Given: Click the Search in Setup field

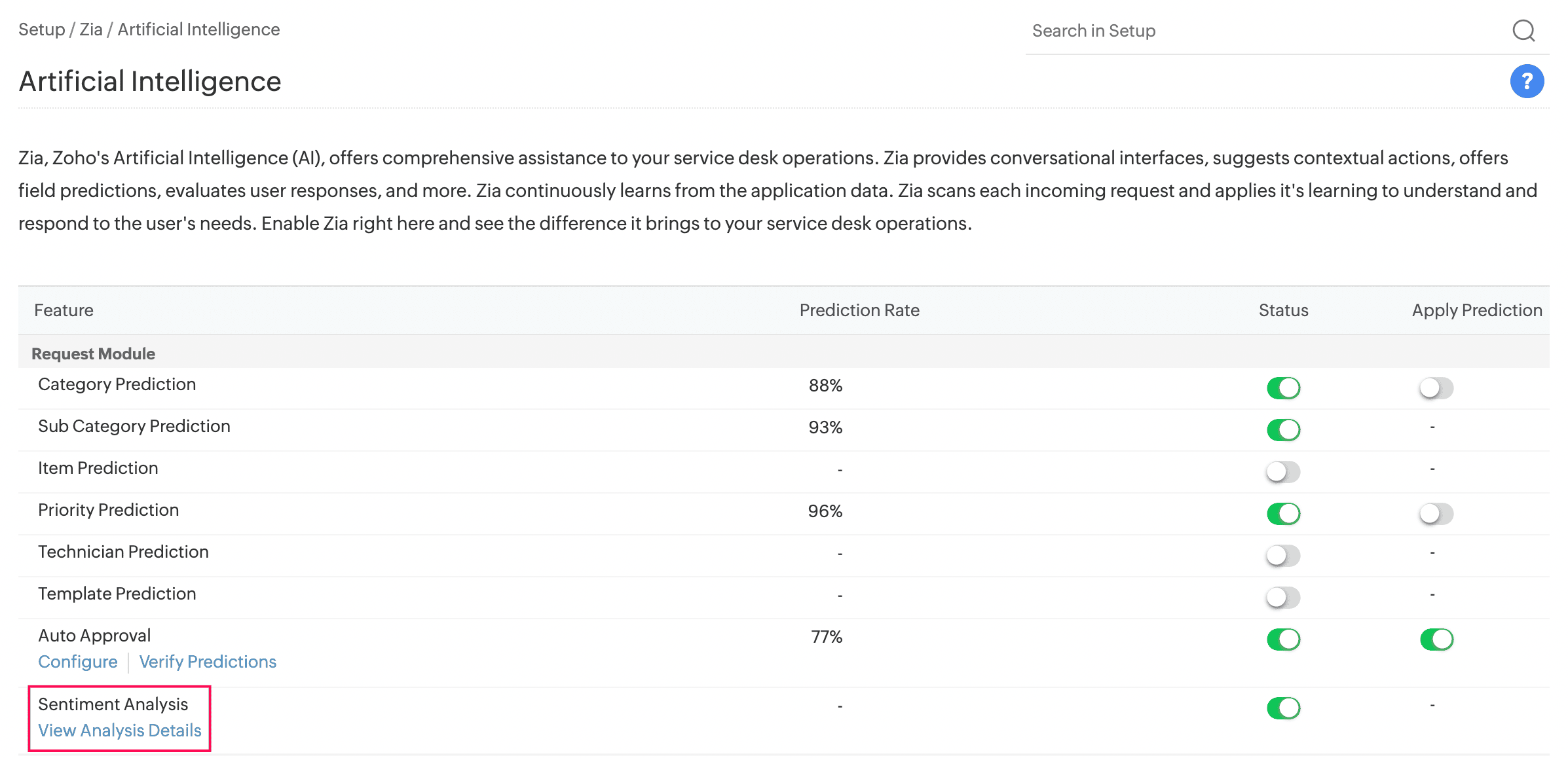Looking at the screenshot, I should click(x=1264, y=31).
